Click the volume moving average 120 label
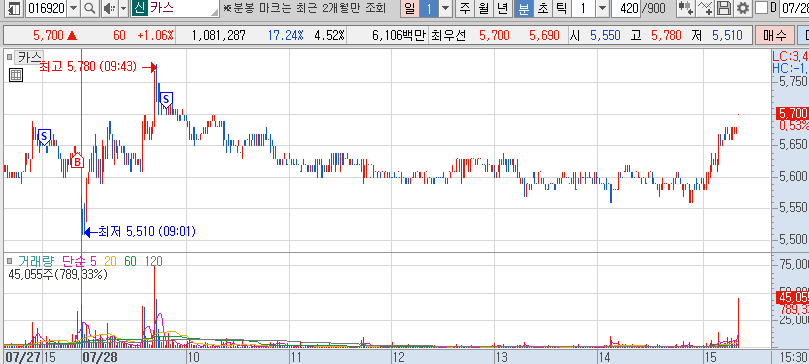809x364 pixels. click(x=154, y=261)
